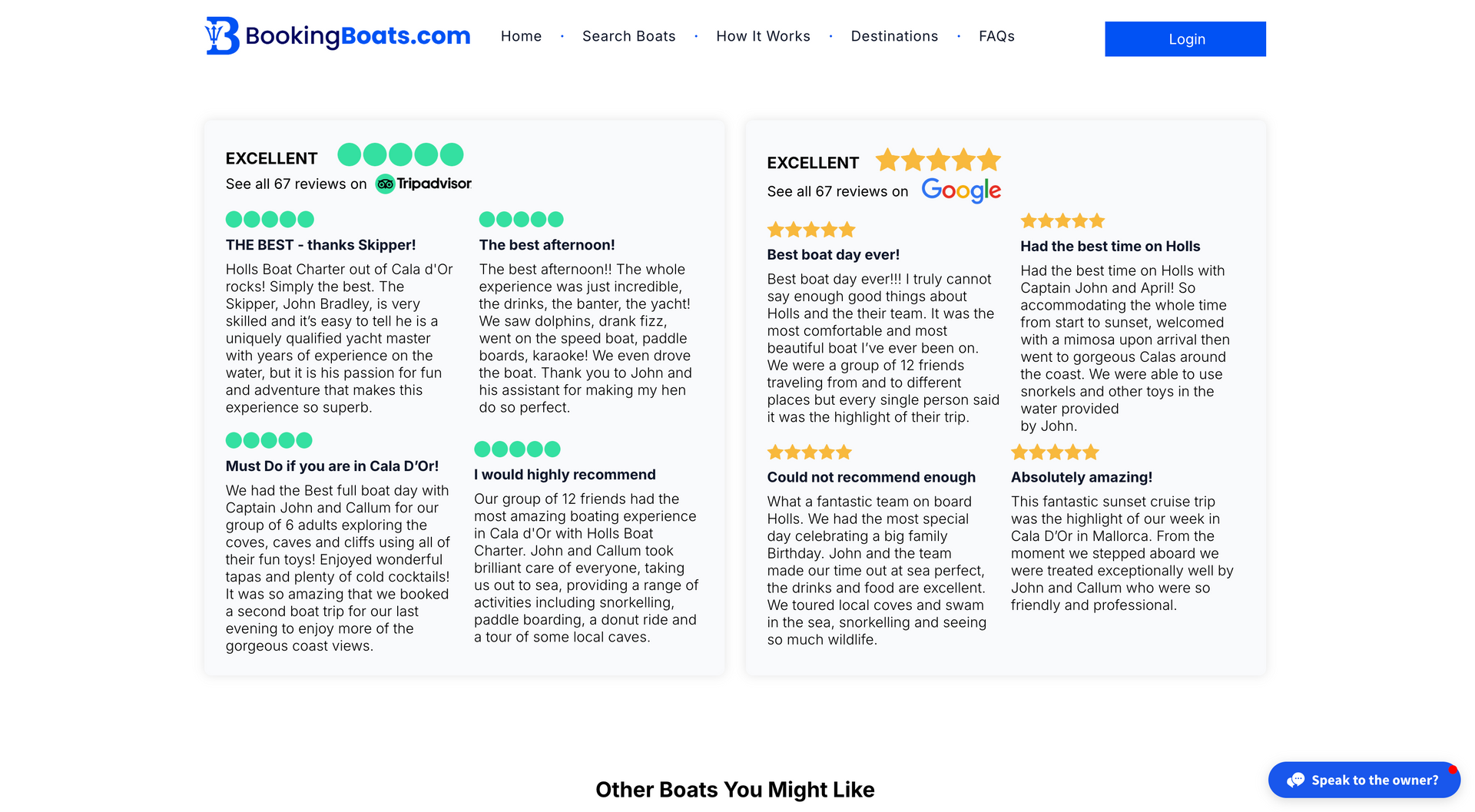Screen dimensions: 1475x812
Task: Click rating circles above 'I would highly recommend'
Action: click(x=517, y=449)
